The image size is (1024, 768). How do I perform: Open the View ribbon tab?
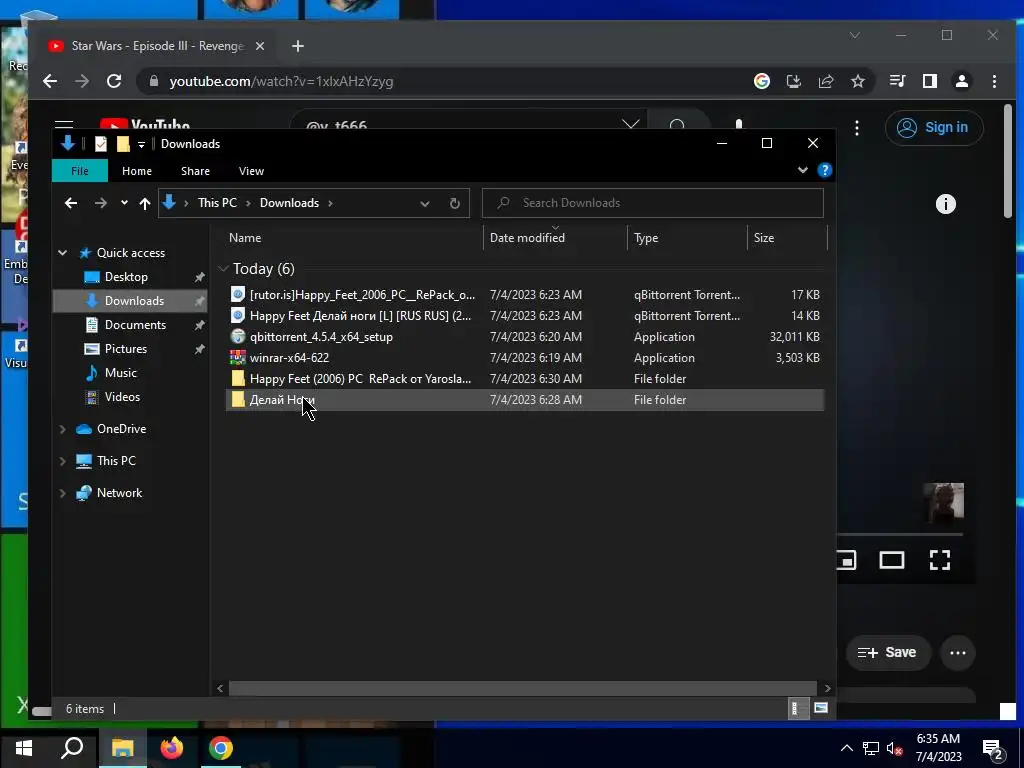(251, 170)
